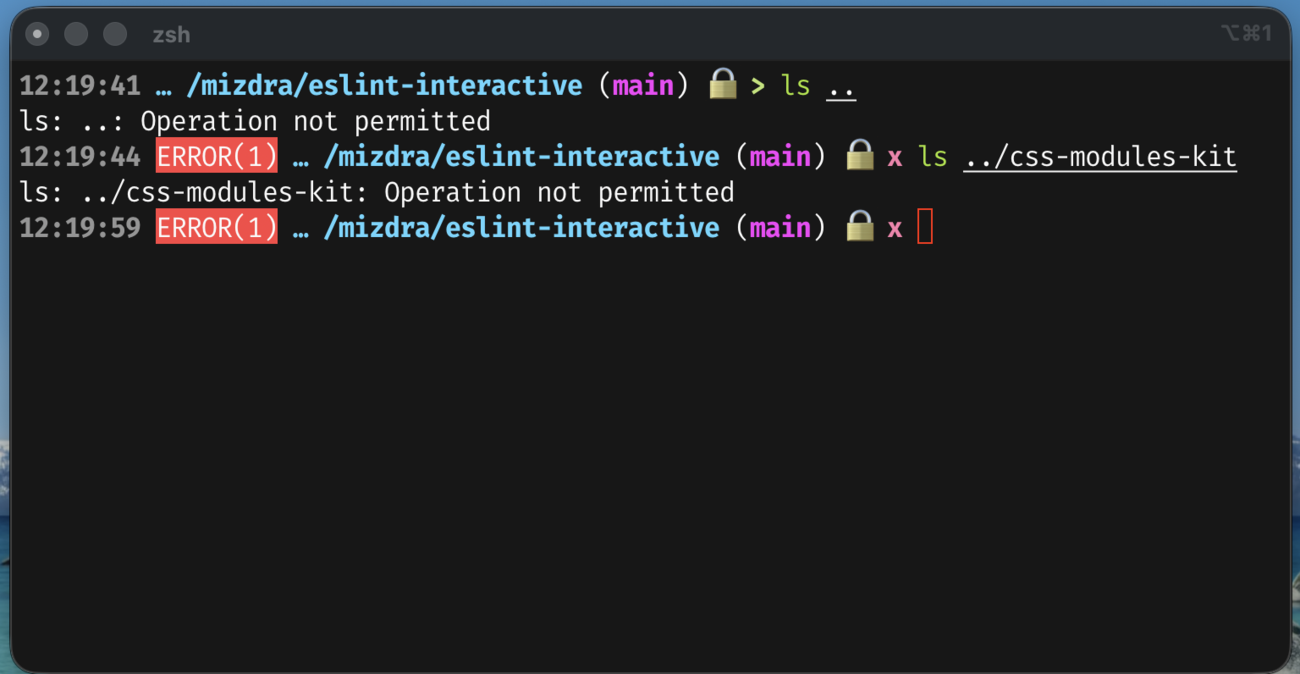Click the lock icon on the 12:19:59 prompt
This screenshot has height=674, width=1300.
[859, 227]
